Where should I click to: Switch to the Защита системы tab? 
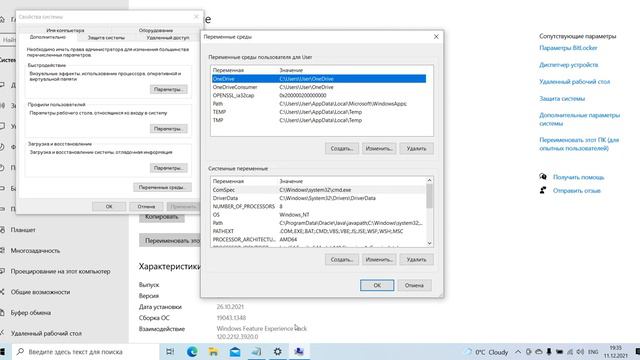(x=106, y=38)
